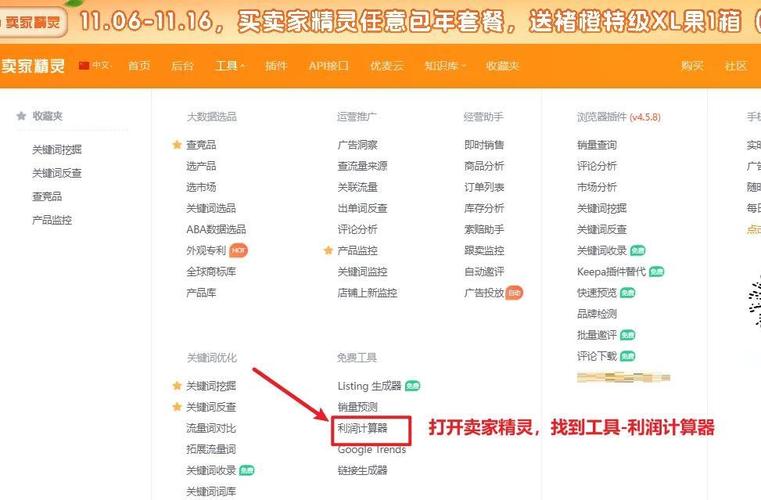Image resolution: width=761 pixels, height=500 pixels.
Task: Open 市场分析 under 浏览器插件
Action: tap(597, 187)
